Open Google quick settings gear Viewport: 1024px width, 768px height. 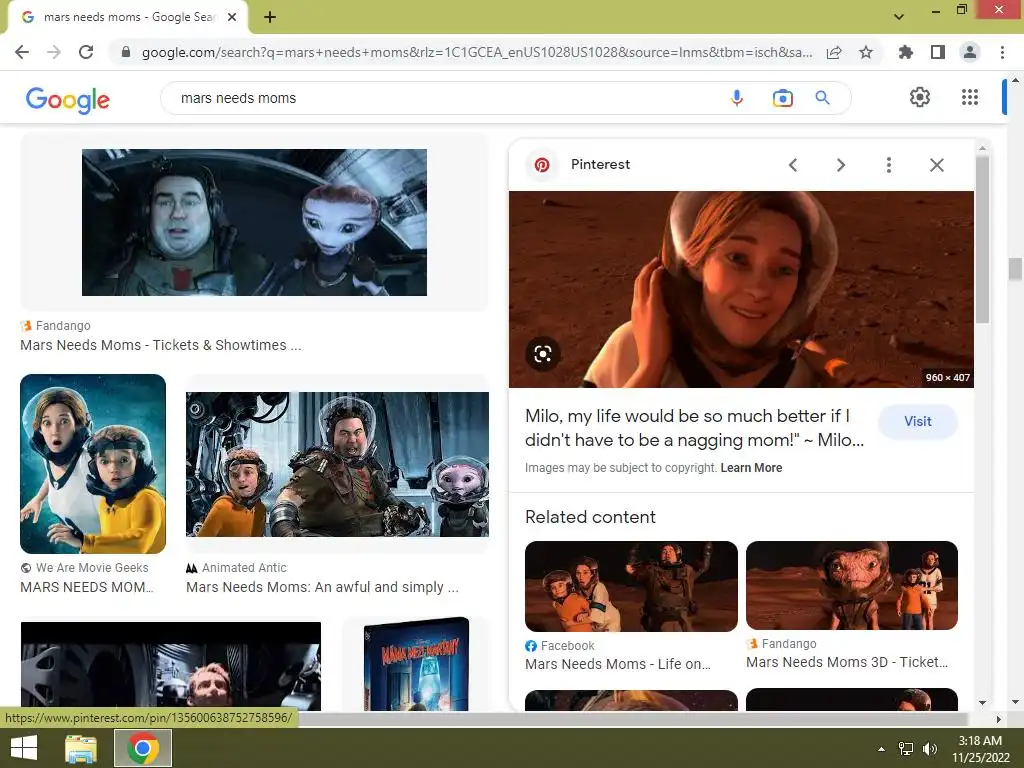click(x=920, y=97)
